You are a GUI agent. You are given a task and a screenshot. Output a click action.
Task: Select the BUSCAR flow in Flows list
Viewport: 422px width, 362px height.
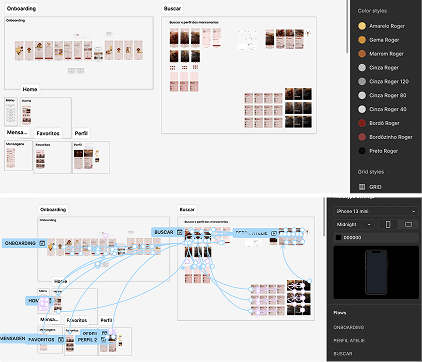point(343,354)
